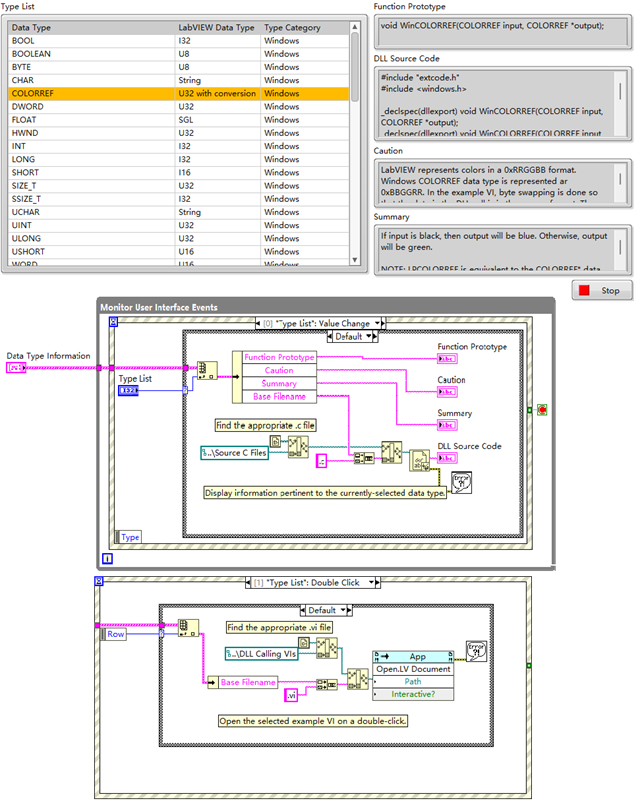
Task: Click the App invoke node header
Action: point(413,657)
